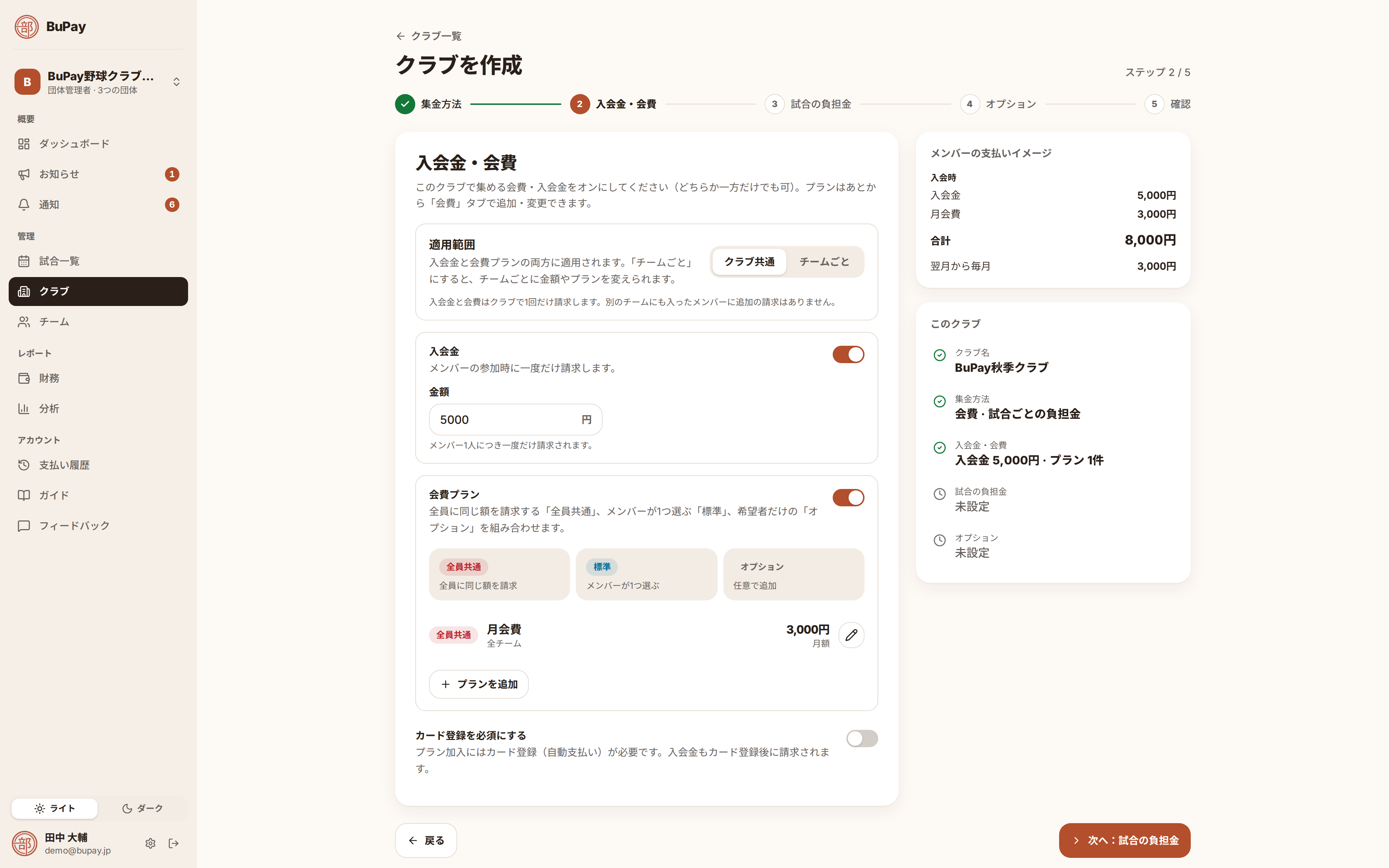1389x868 pixels.
Task: Go to step 5 確認
Action: tap(1168, 104)
